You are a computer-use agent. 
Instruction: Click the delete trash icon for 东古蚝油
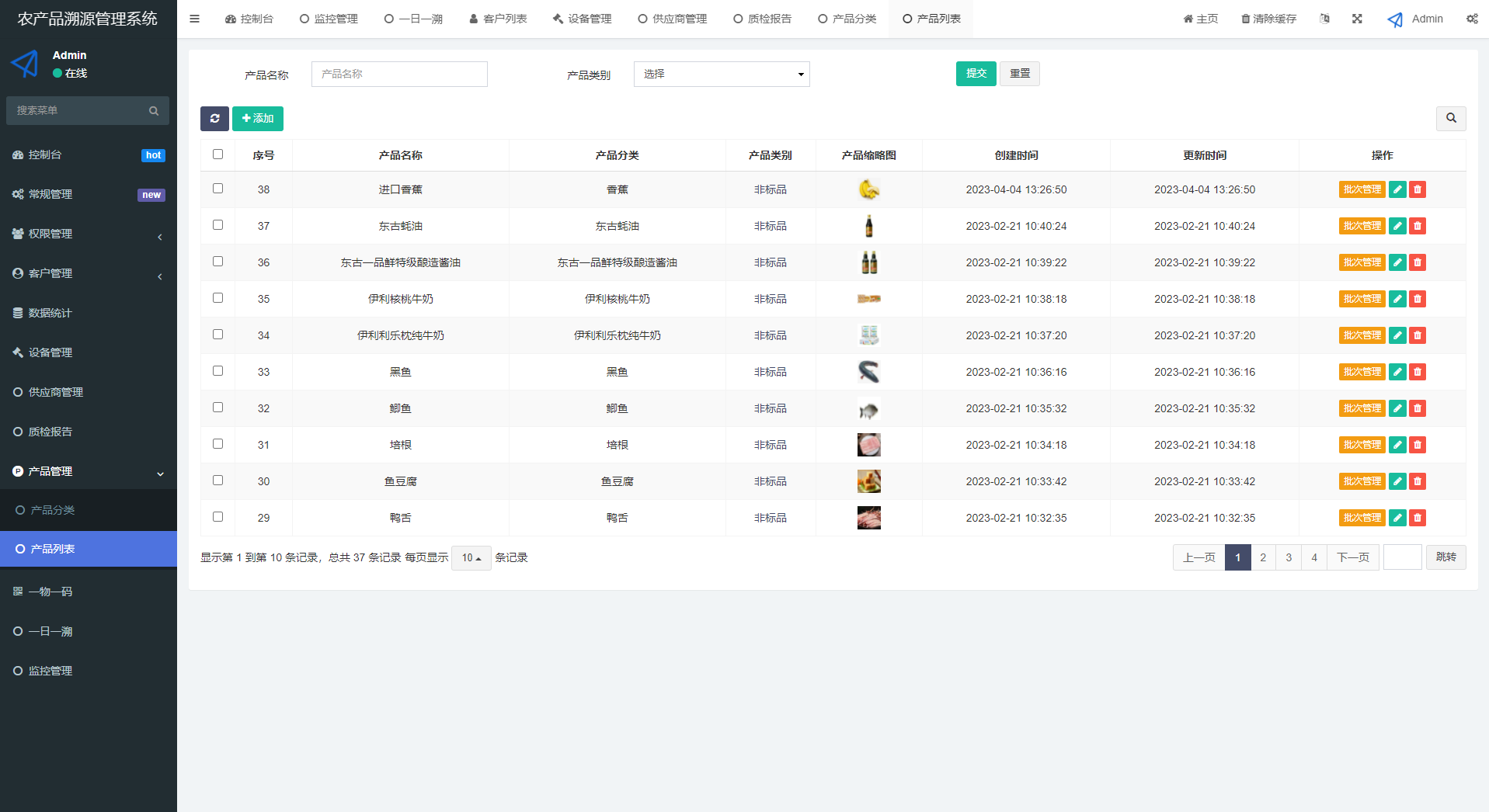(x=1417, y=225)
